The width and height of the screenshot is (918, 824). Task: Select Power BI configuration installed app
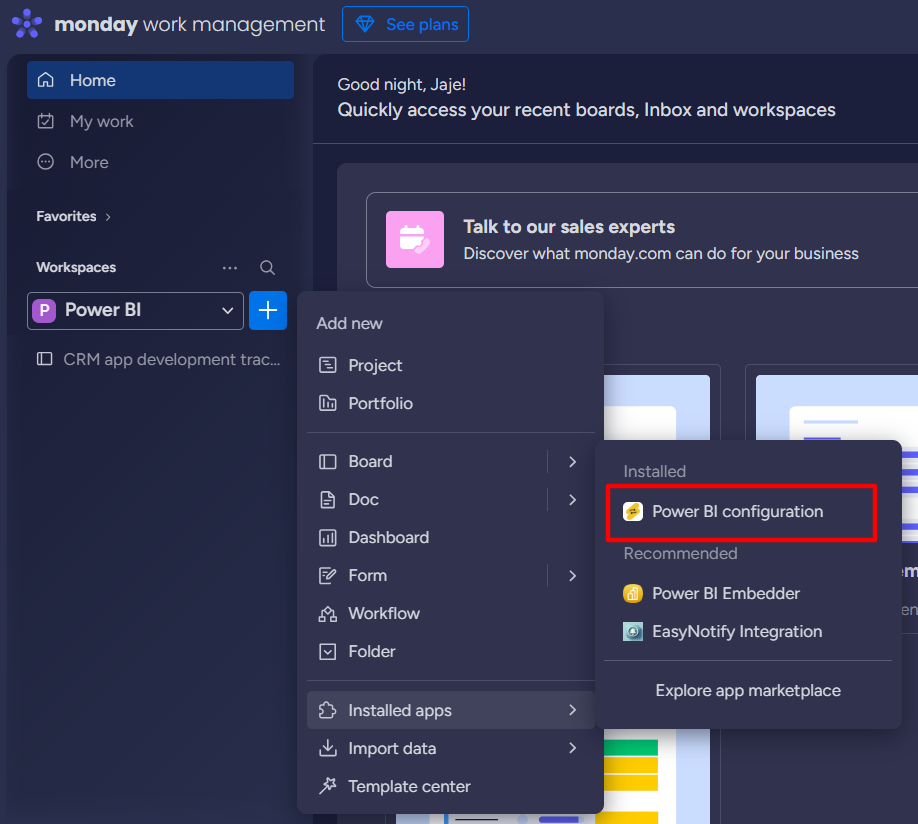pyautogui.click(x=741, y=512)
